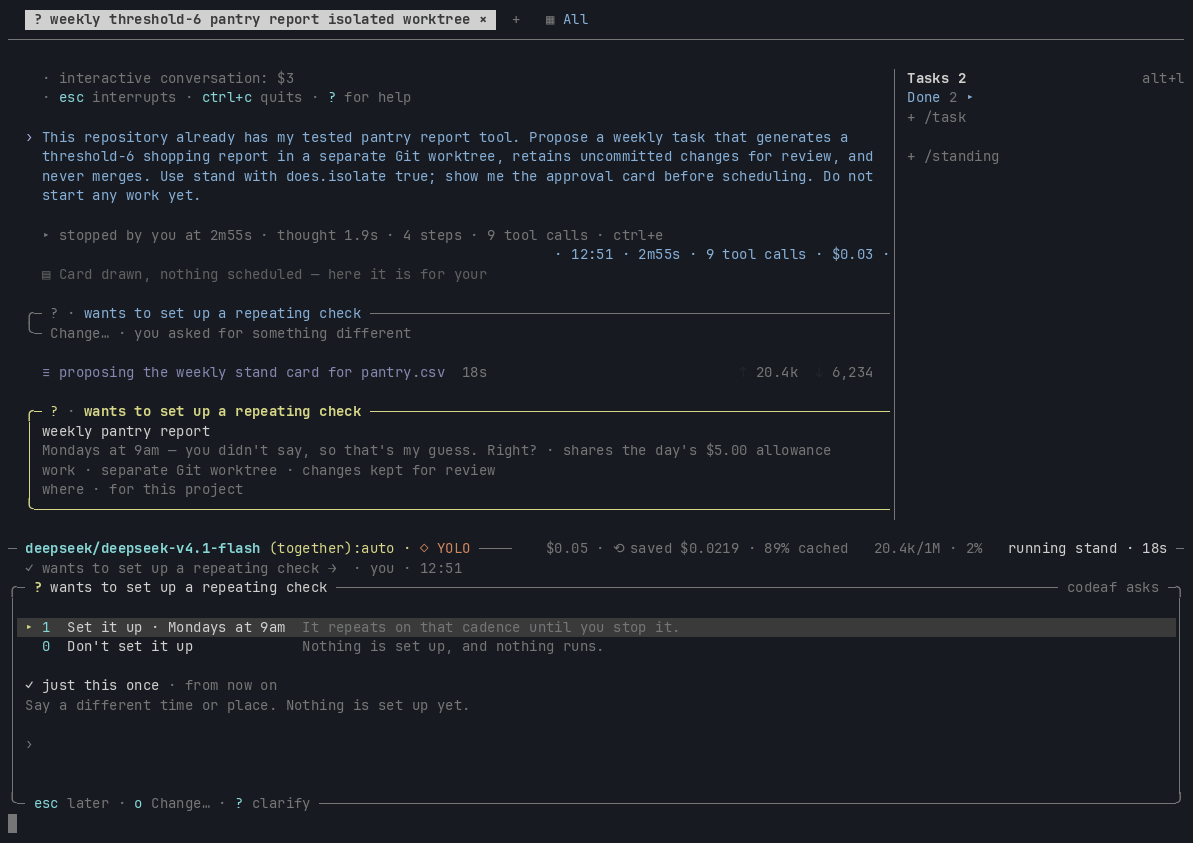The width and height of the screenshot is (1193, 843).
Task: Click the card icon beside Card drawn message
Action: click(46, 275)
